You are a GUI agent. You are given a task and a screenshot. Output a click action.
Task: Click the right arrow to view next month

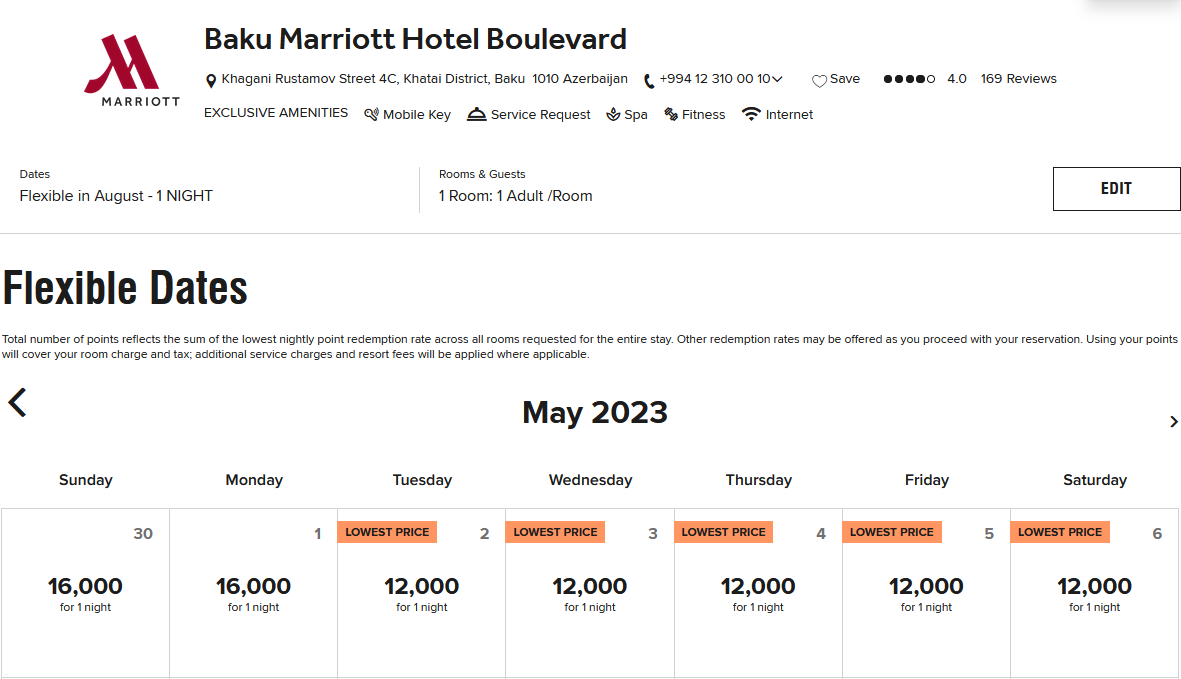coord(1173,421)
